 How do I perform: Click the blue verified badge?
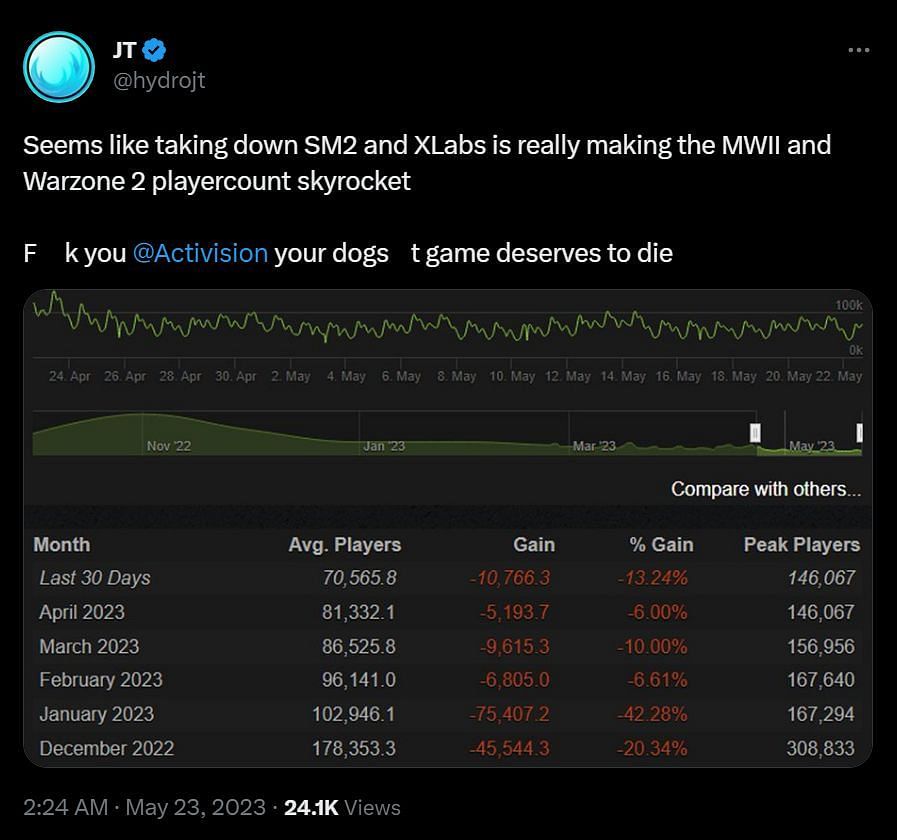[154, 50]
